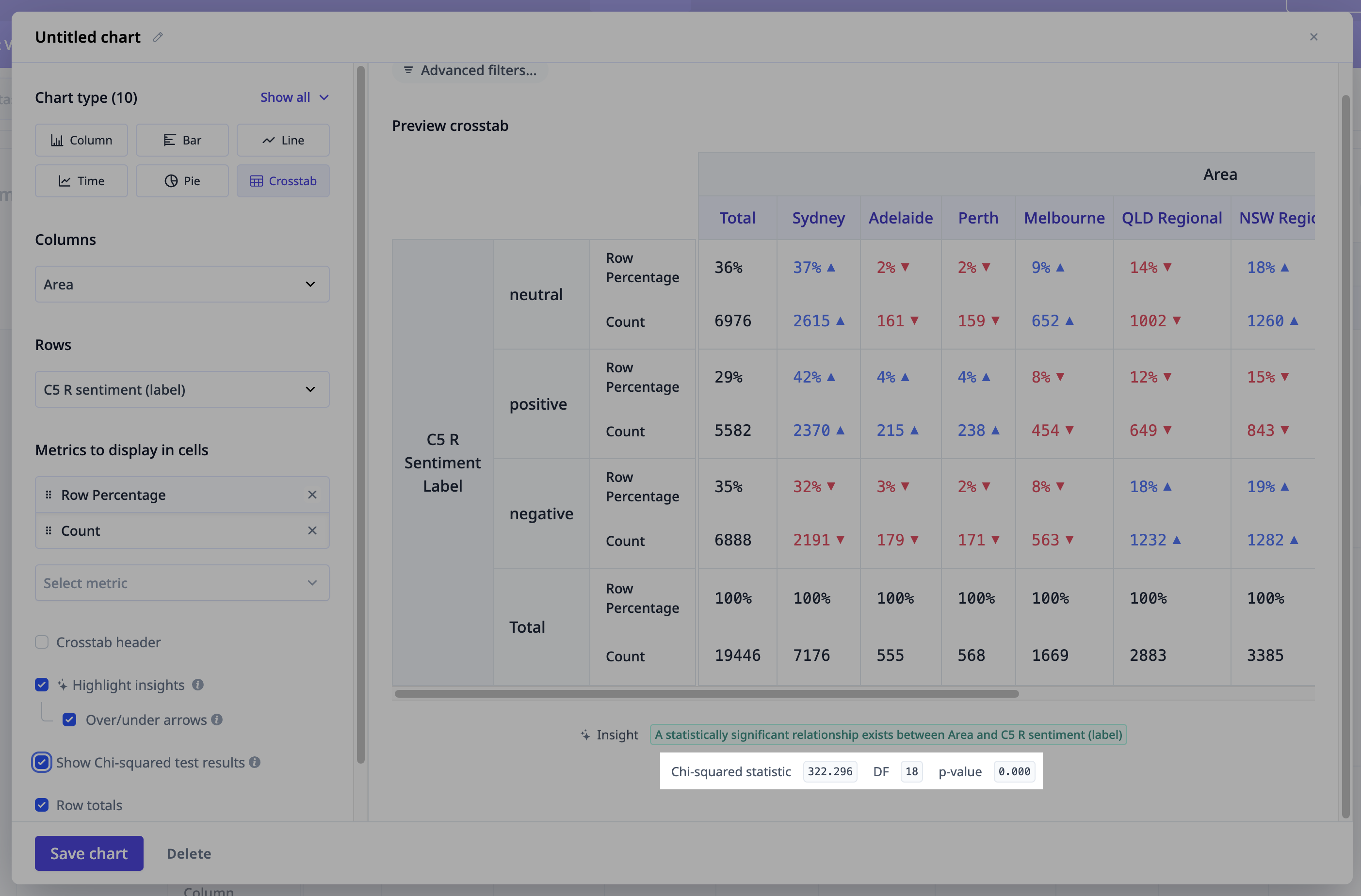The width and height of the screenshot is (1361, 896).
Task: Disable the Row totals checkbox
Action: tap(42, 805)
